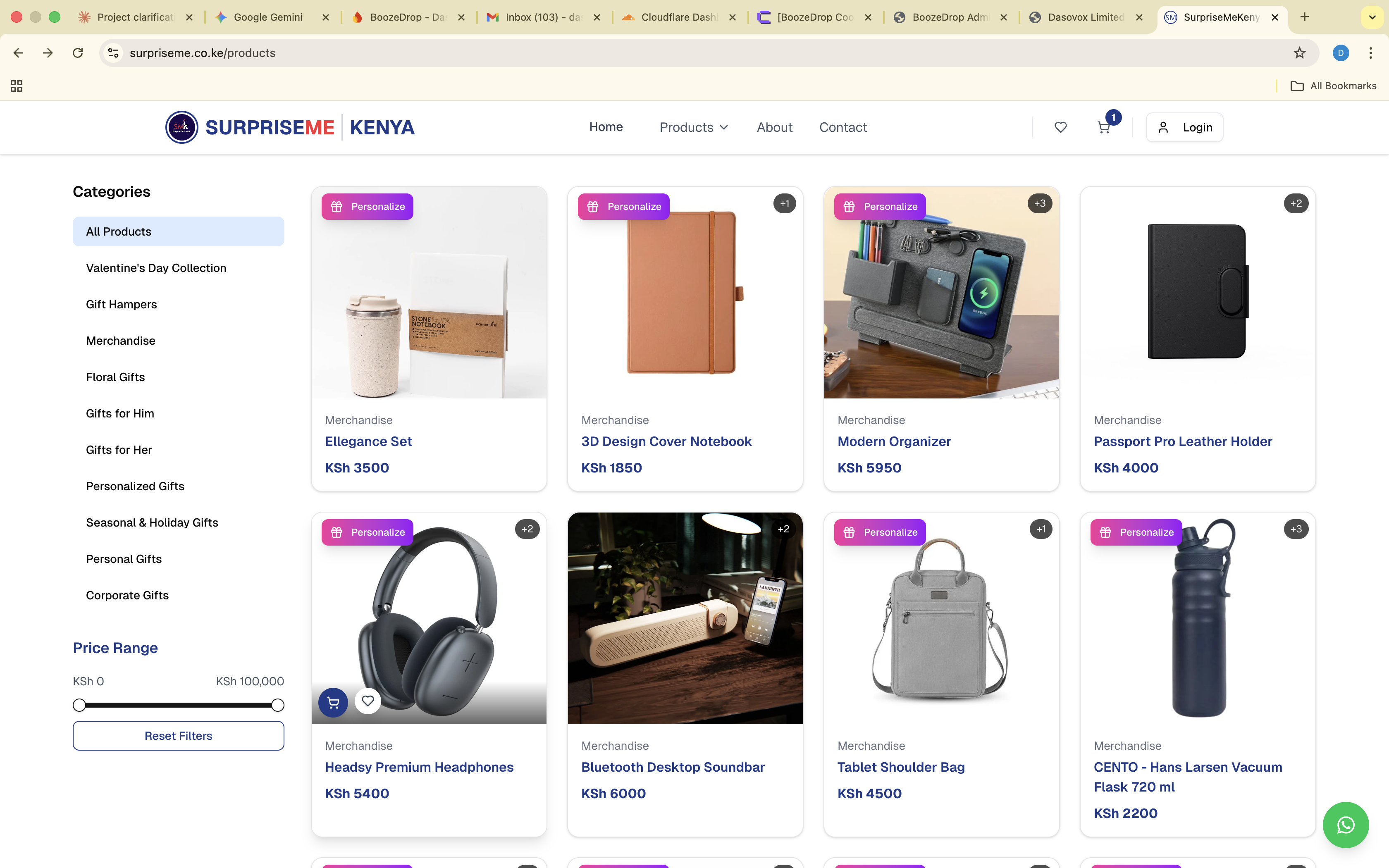Click the Login button

1184,127
